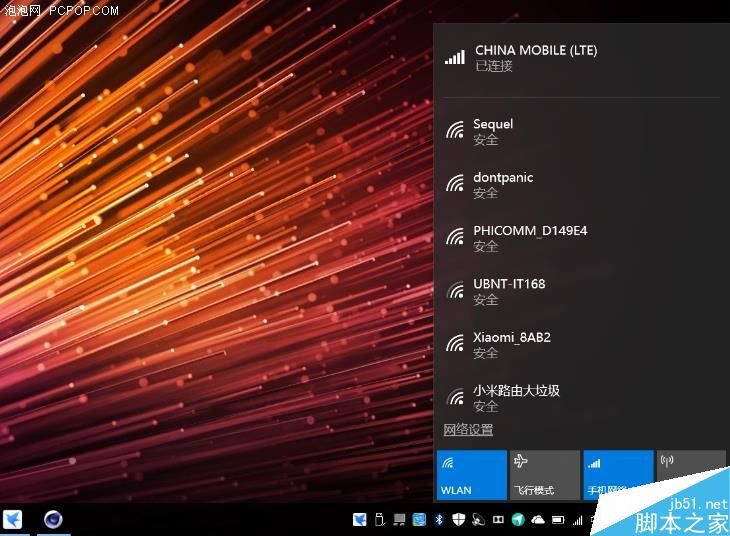Screen dimensions: 730x536
Task: Click the gray monitor tray icon
Action: pos(399,520)
